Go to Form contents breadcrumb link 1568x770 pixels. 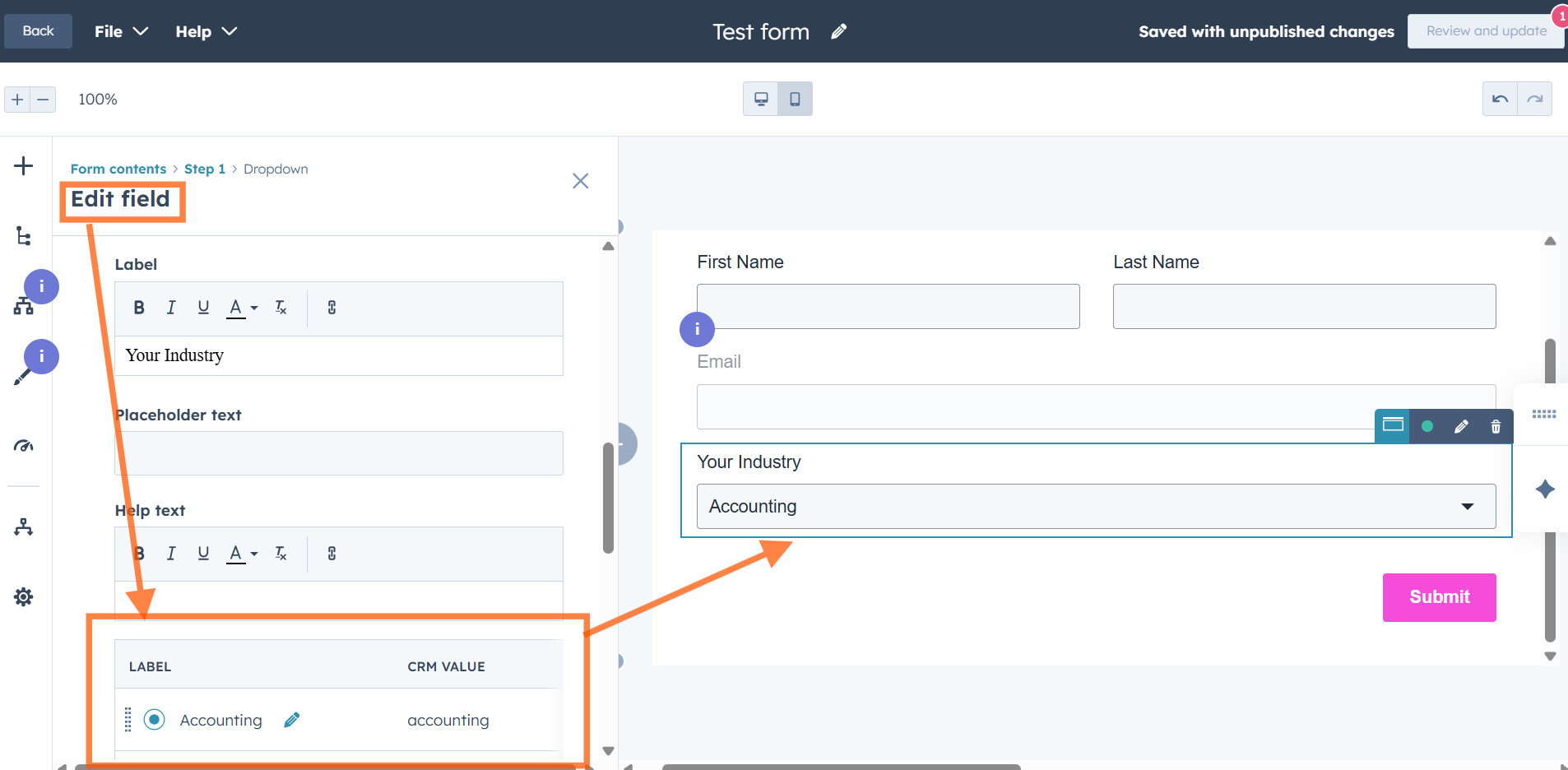tap(118, 169)
